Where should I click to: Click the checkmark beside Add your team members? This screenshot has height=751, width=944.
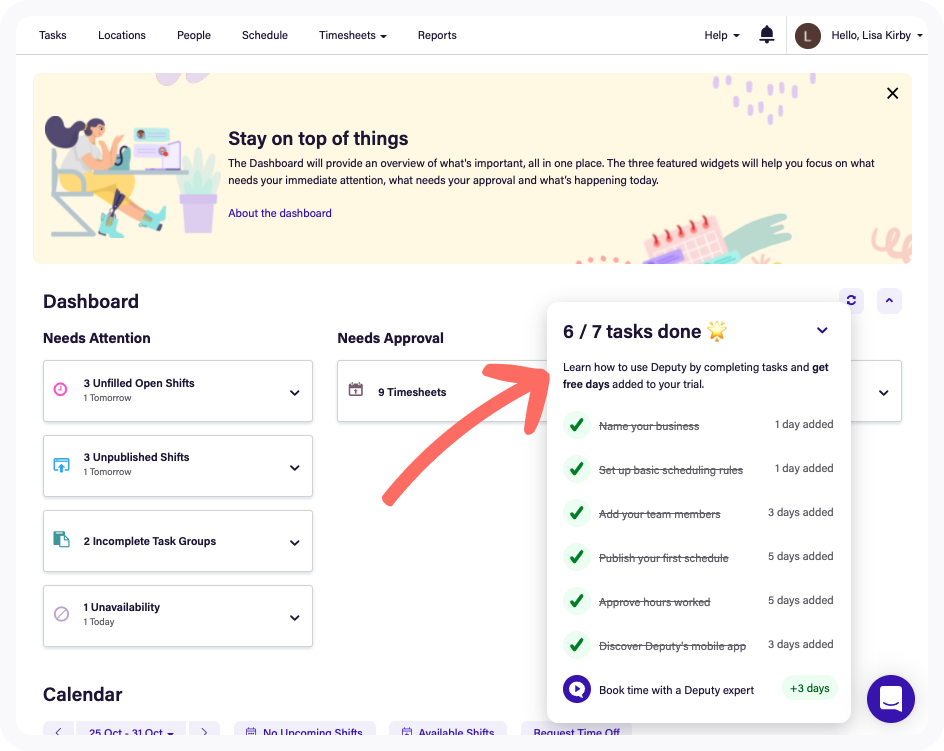pos(577,513)
